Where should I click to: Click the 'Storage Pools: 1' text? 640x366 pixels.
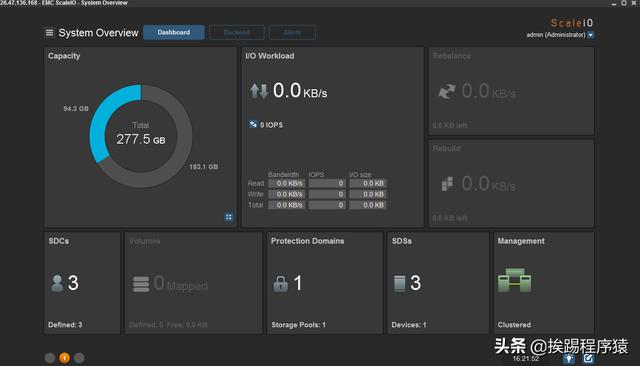(298, 325)
